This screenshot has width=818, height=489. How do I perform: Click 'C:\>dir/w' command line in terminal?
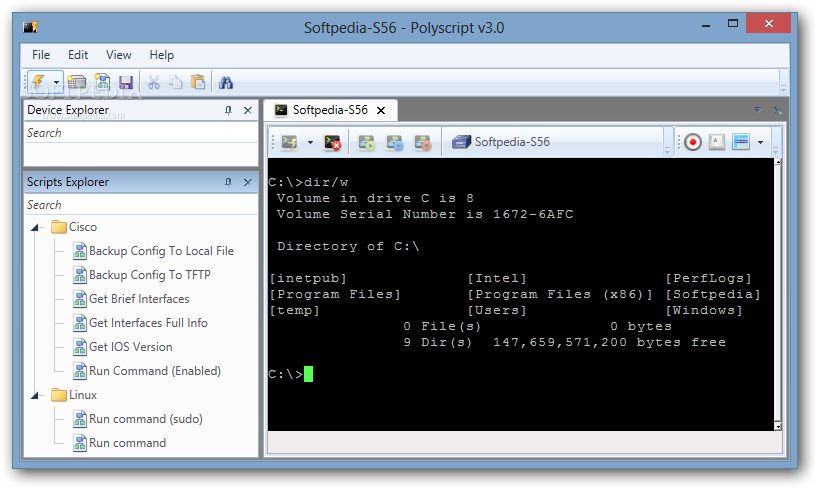308,182
